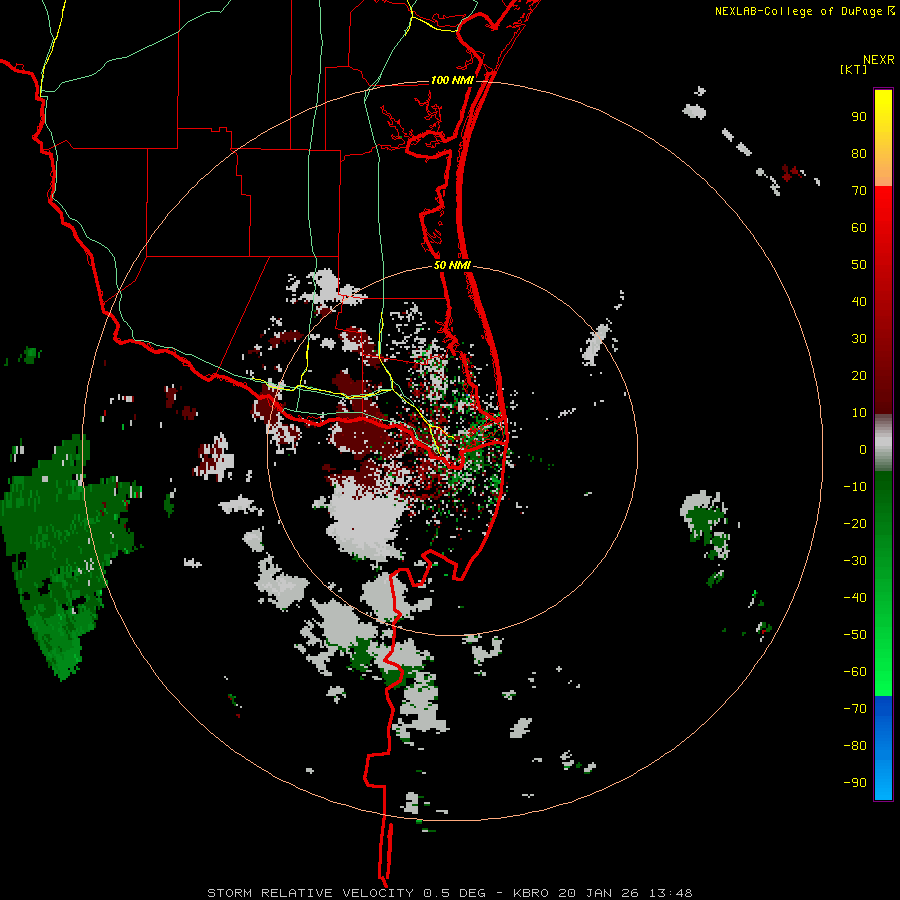Click the blue segment of the color bar
The width and height of the screenshot is (900, 900).
pos(883,748)
